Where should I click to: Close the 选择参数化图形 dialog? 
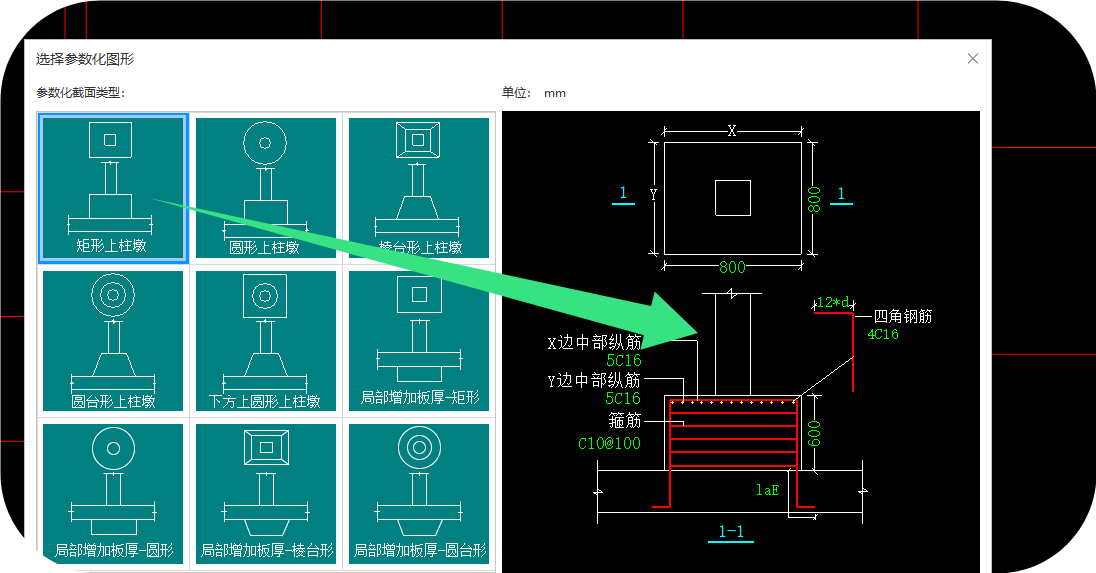coord(972,59)
